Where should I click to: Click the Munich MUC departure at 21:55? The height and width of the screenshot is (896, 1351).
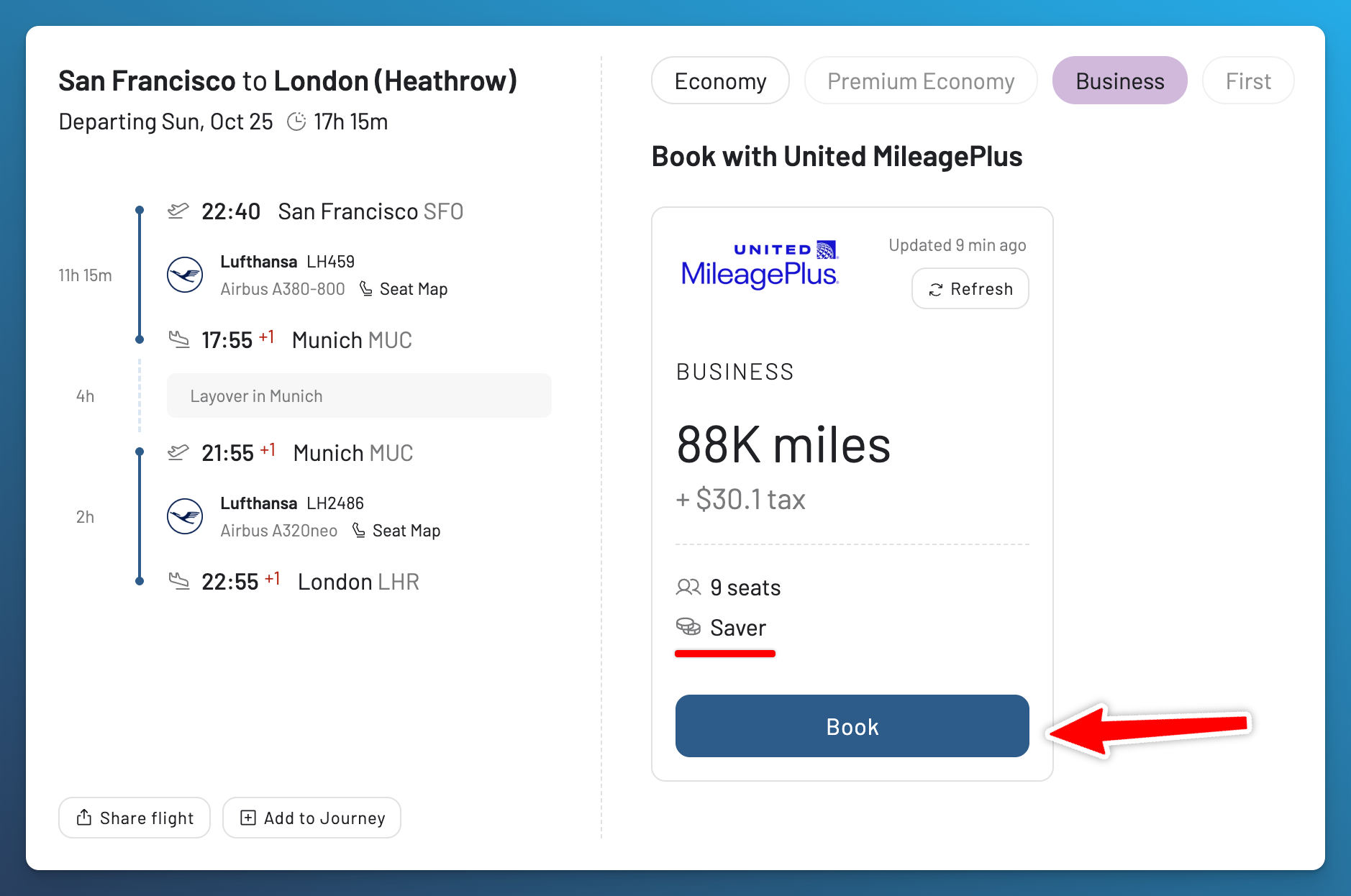353,453
